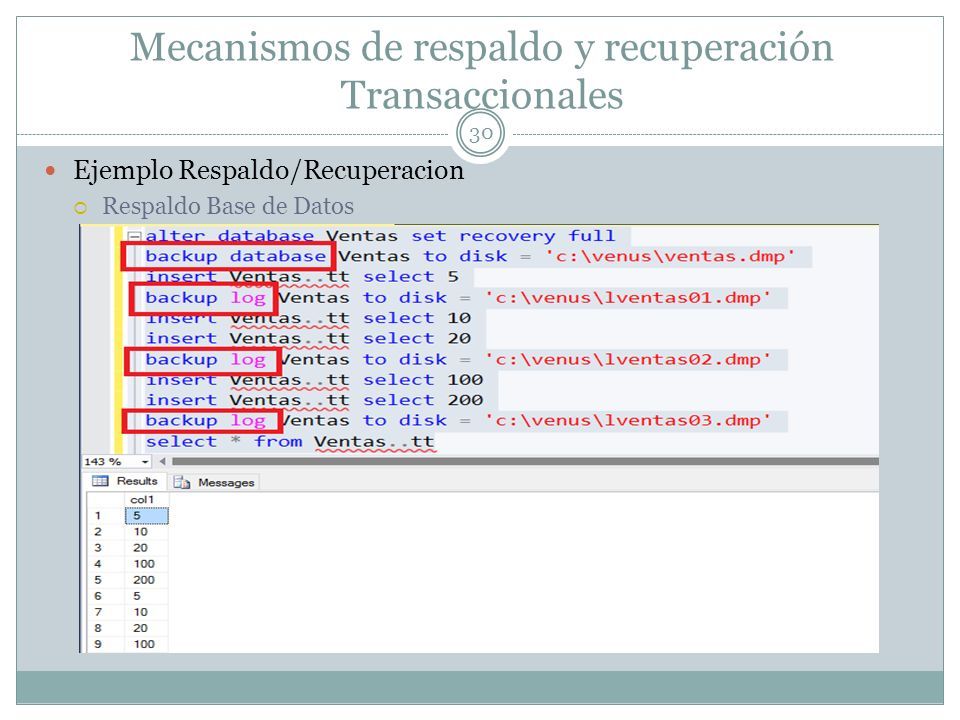Click the Results grid icon
Viewport: 960px width, 720px height.
[x=100, y=481]
